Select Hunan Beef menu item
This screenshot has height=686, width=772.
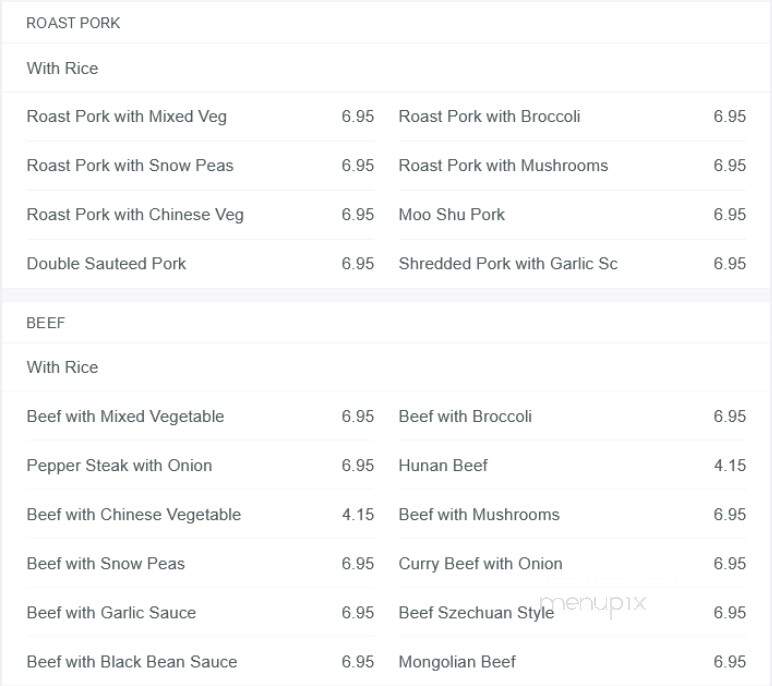(x=572, y=465)
